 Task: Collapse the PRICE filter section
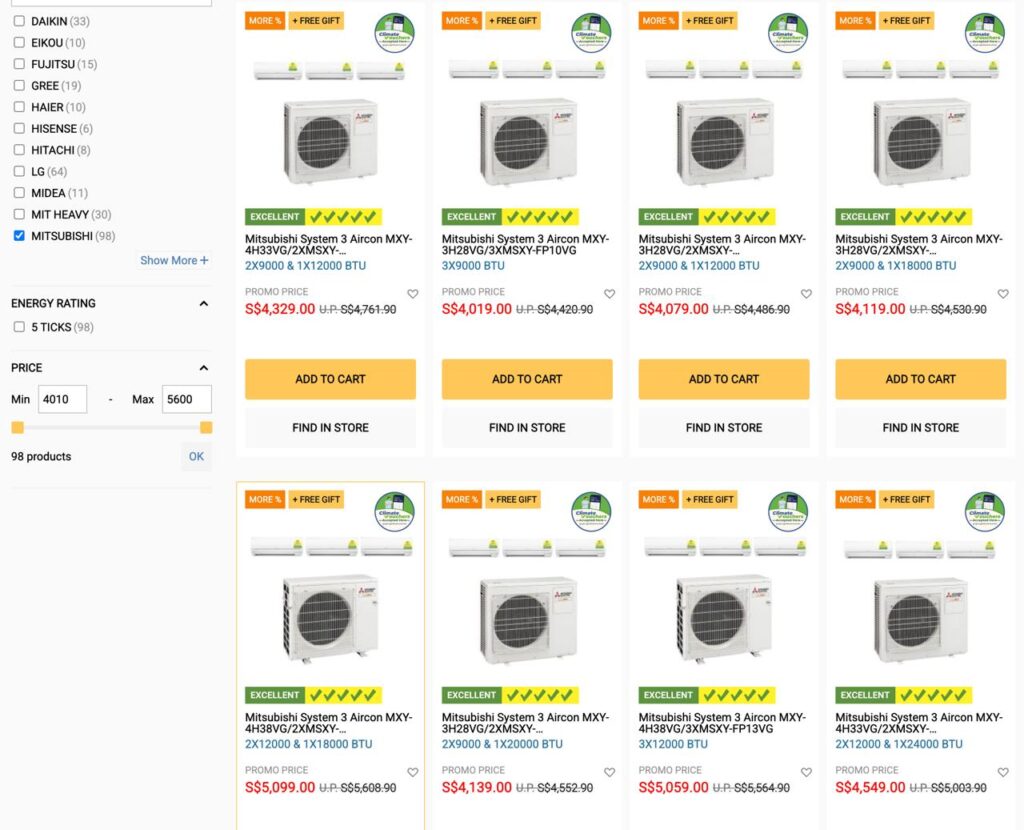204,368
